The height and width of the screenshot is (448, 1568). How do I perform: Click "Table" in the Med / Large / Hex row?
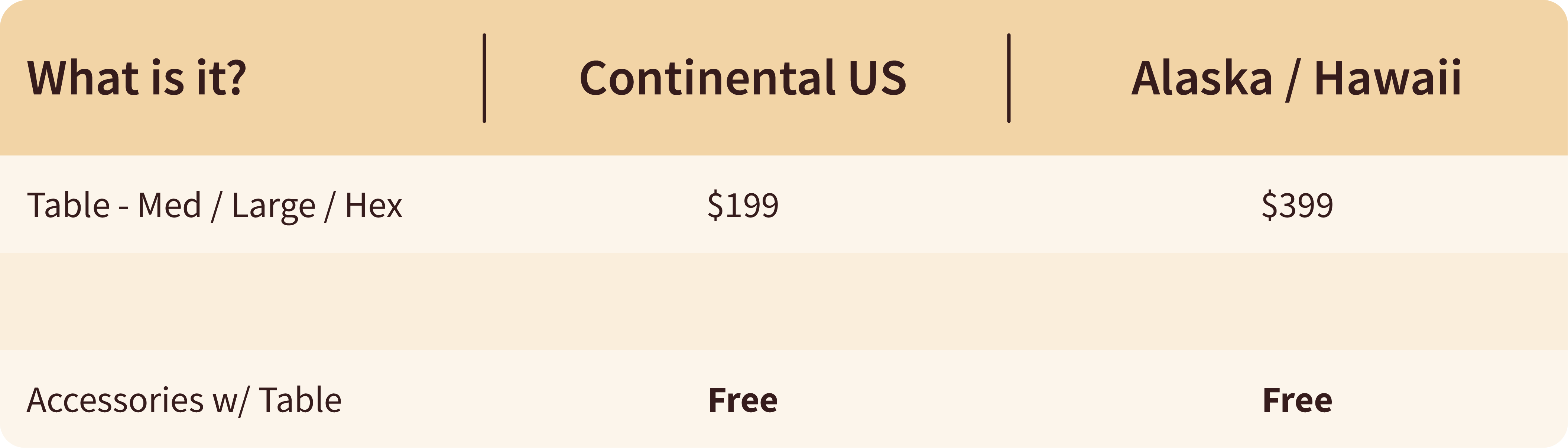click(x=68, y=205)
